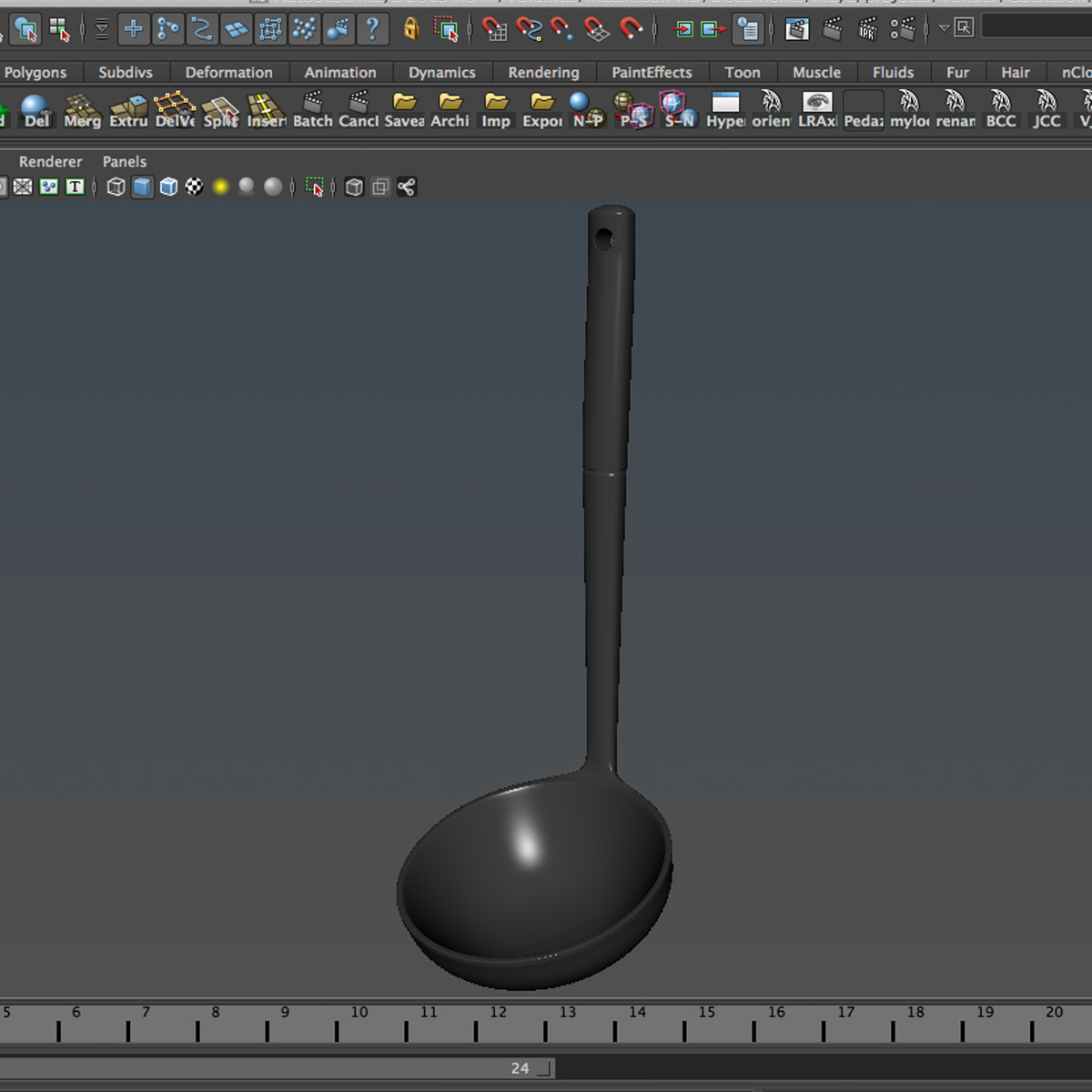Click the BCC script shelf button
This screenshot has width=1092, height=1092.
1001,110
